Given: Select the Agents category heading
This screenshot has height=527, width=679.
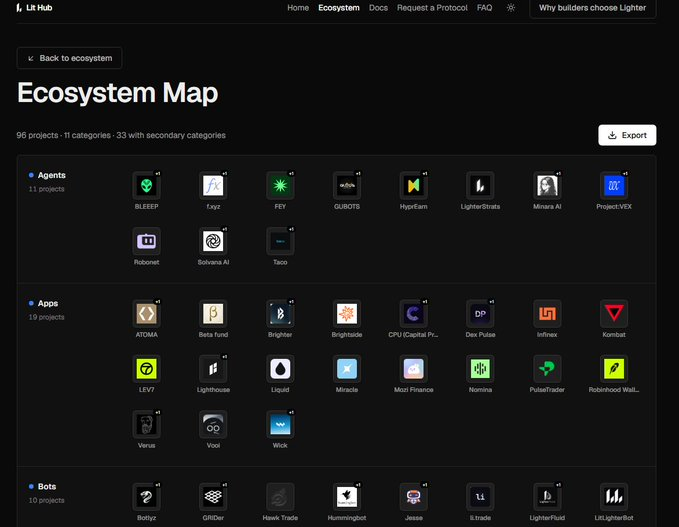Looking at the screenshot, I should [x=52, y=175].
